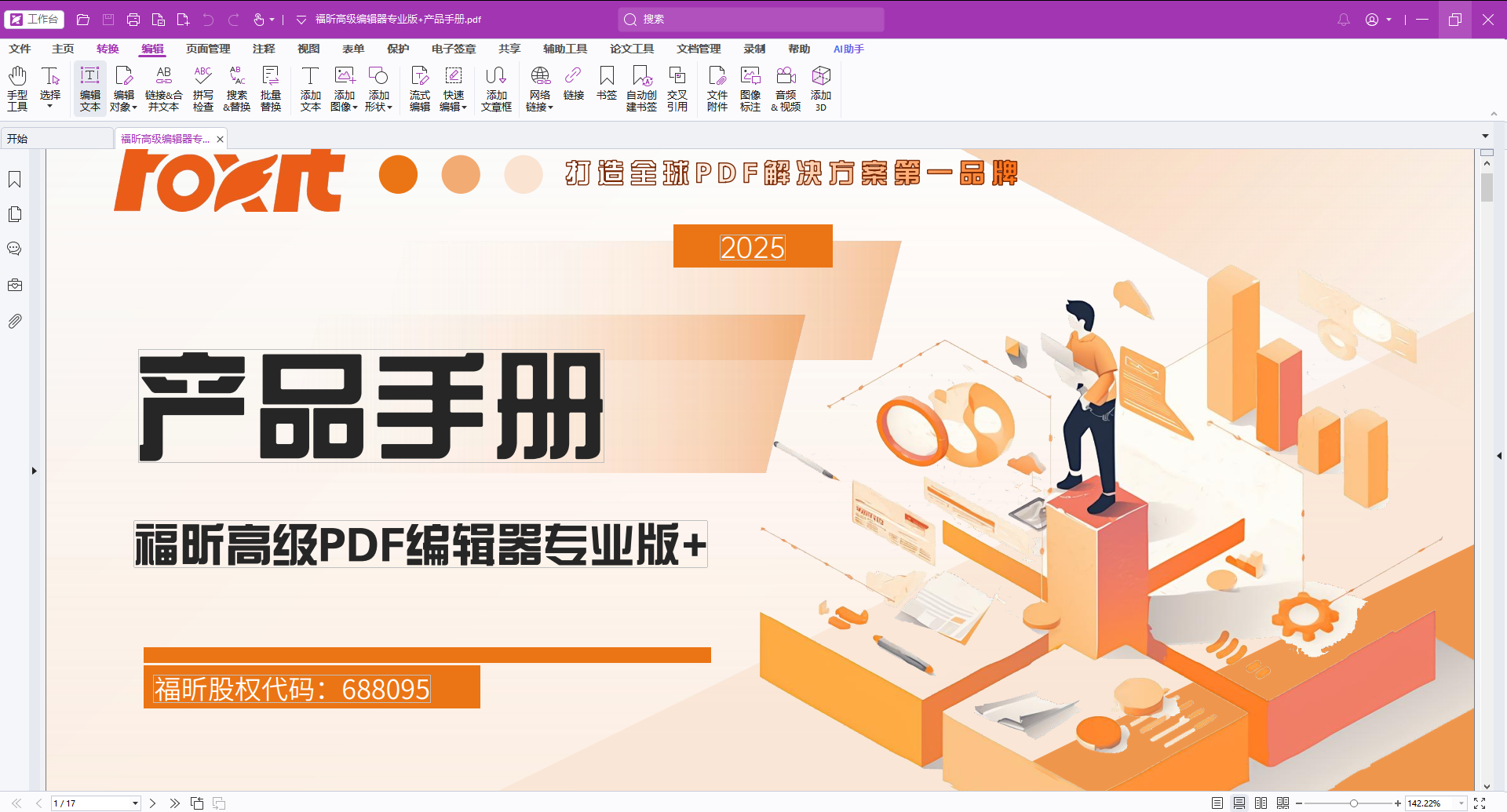Viewport: 1507px width, 812px height.
Task: Open the comments panel in sidebar
Action: (x=15, y=249)
